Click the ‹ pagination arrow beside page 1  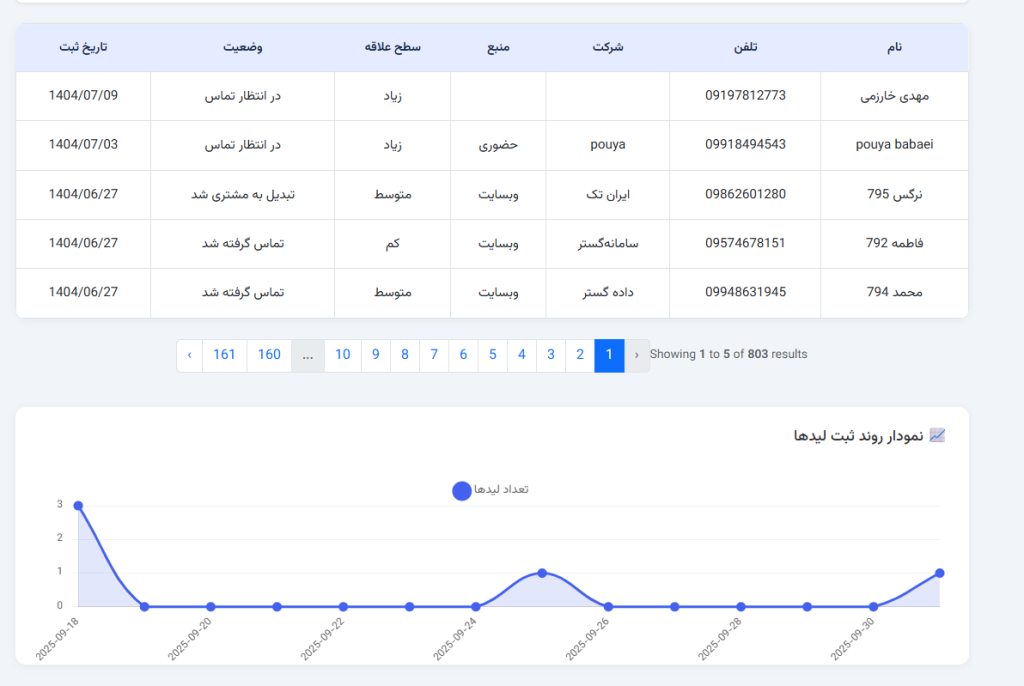coord(637,355)
